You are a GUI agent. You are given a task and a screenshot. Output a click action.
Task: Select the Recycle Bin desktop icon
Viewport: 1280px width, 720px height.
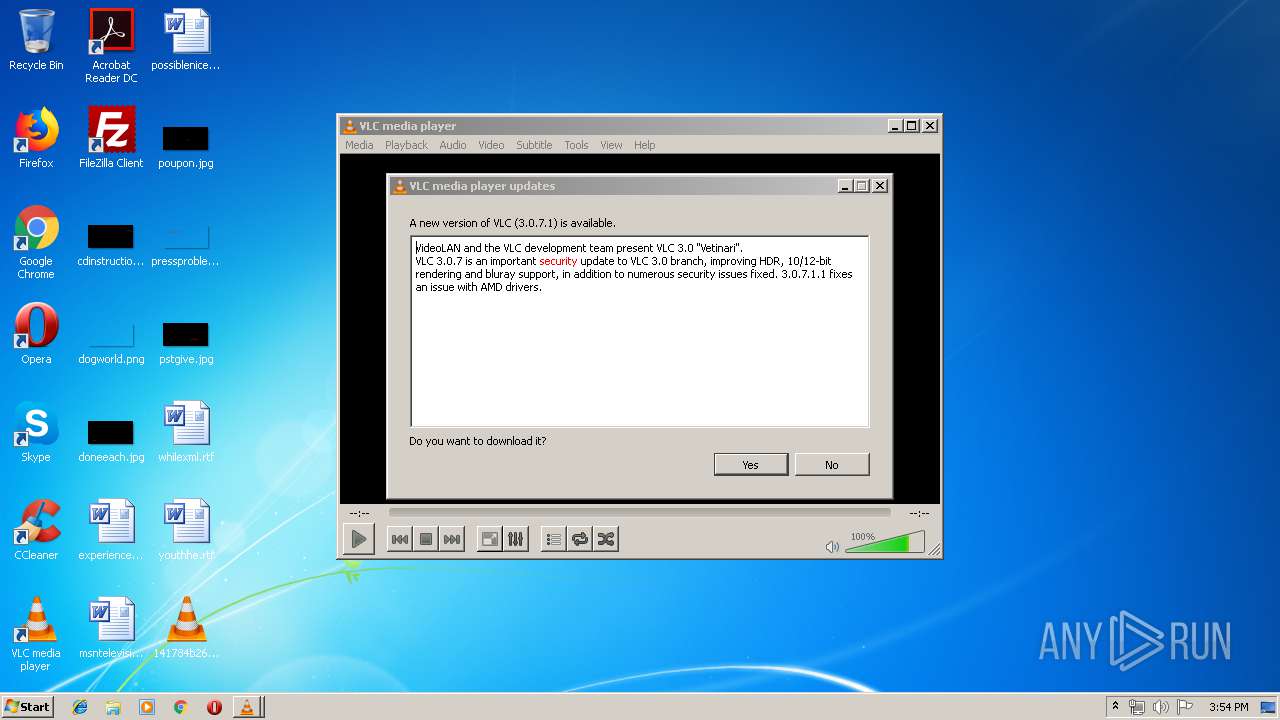point(36,41)
